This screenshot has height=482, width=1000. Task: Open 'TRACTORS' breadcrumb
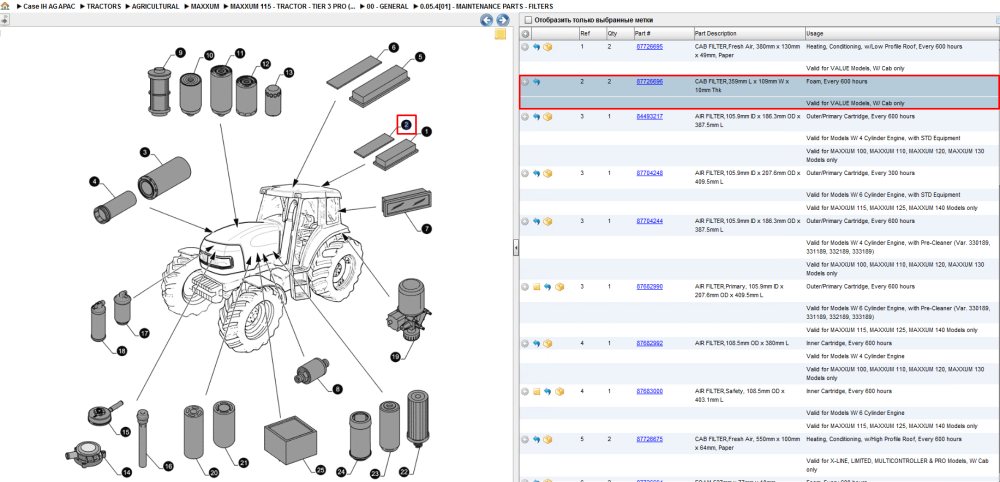[103, 6]
